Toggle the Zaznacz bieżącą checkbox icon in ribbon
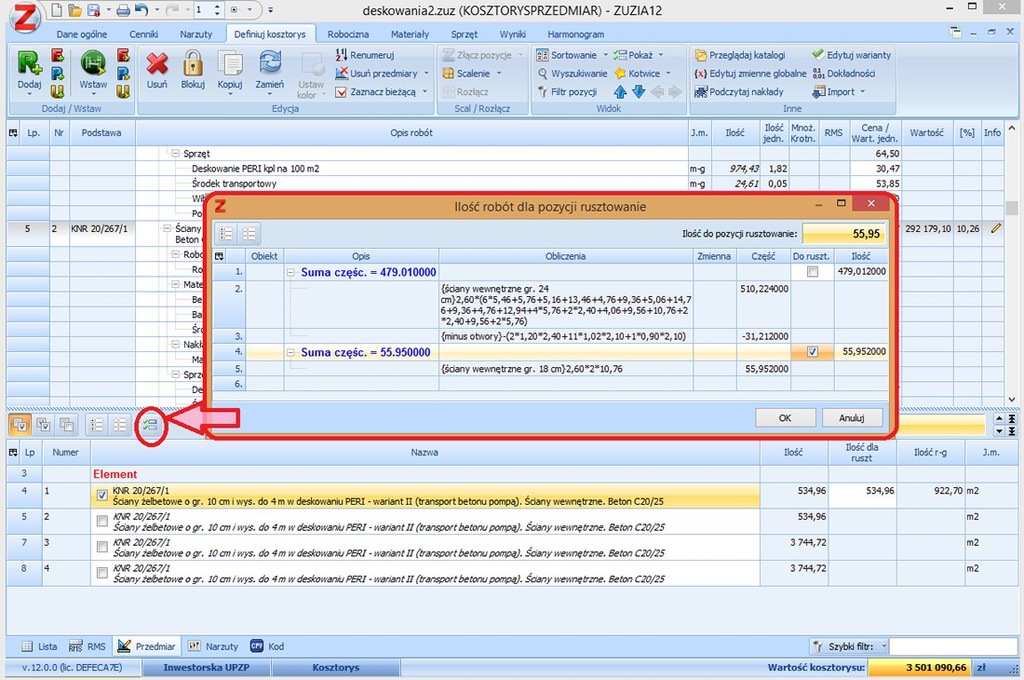 341,92
